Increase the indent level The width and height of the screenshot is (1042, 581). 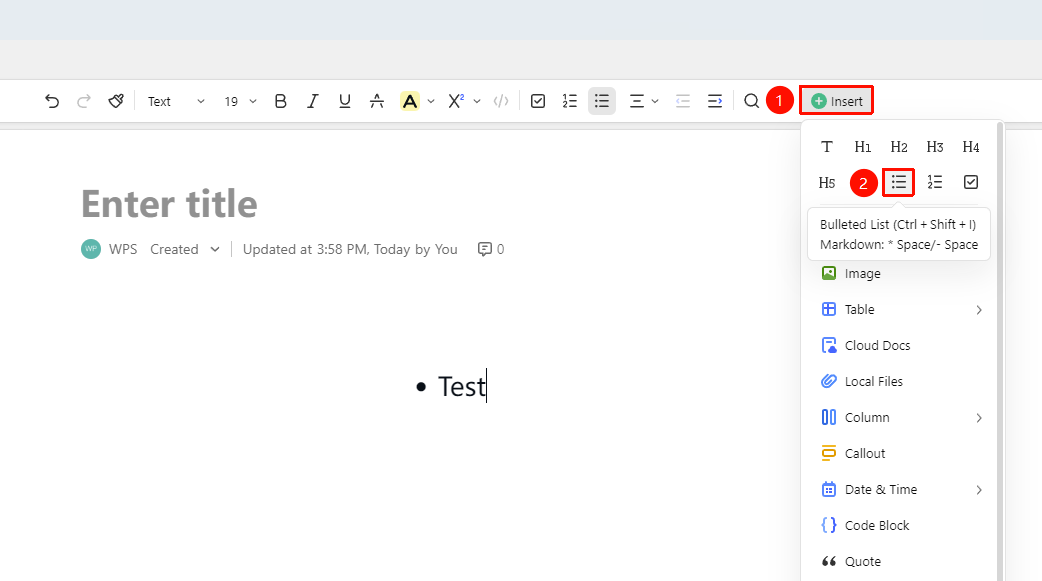coord(715,101)
